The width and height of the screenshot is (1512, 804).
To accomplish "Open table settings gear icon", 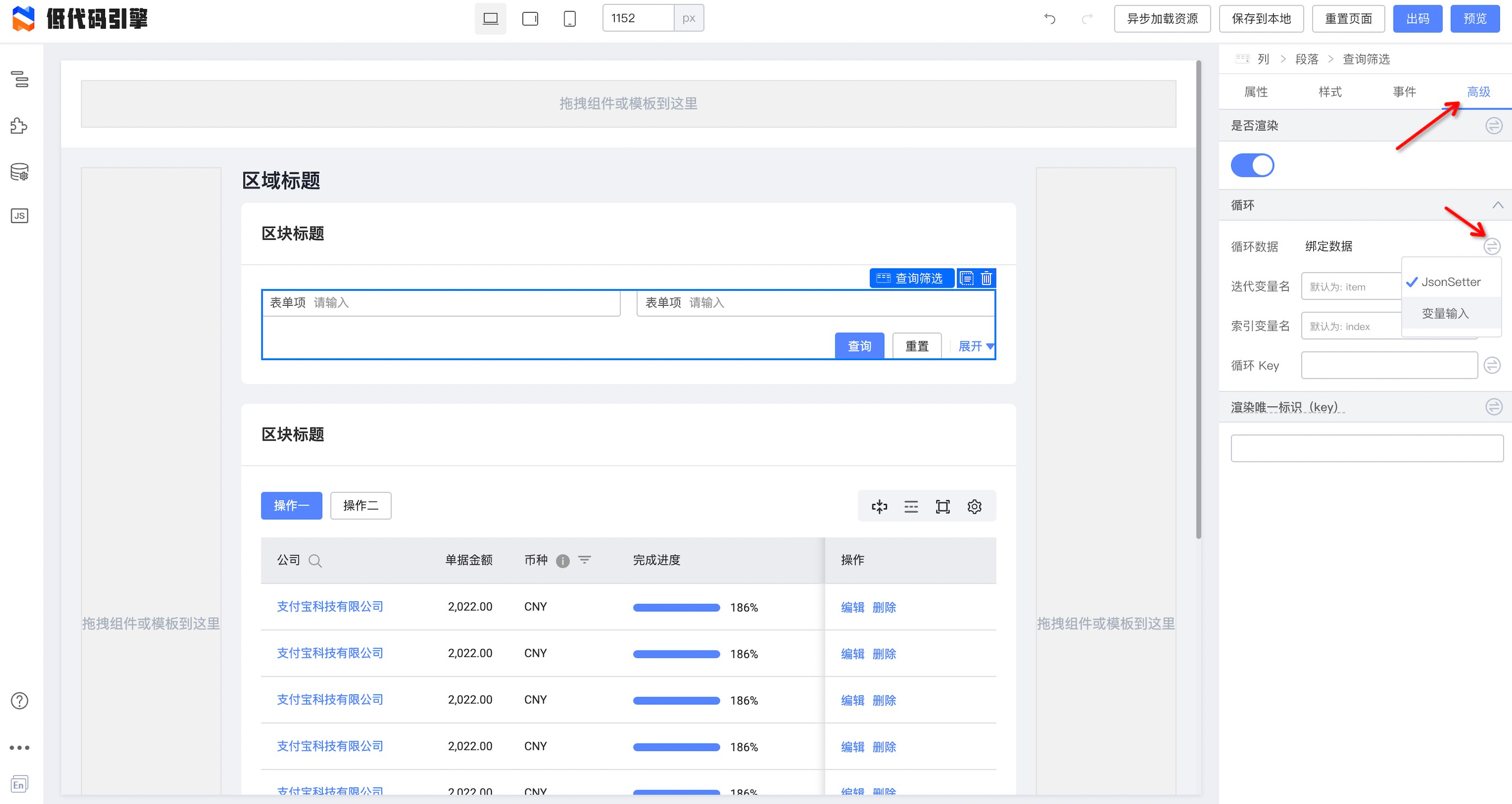I will (x=975, y=507).
